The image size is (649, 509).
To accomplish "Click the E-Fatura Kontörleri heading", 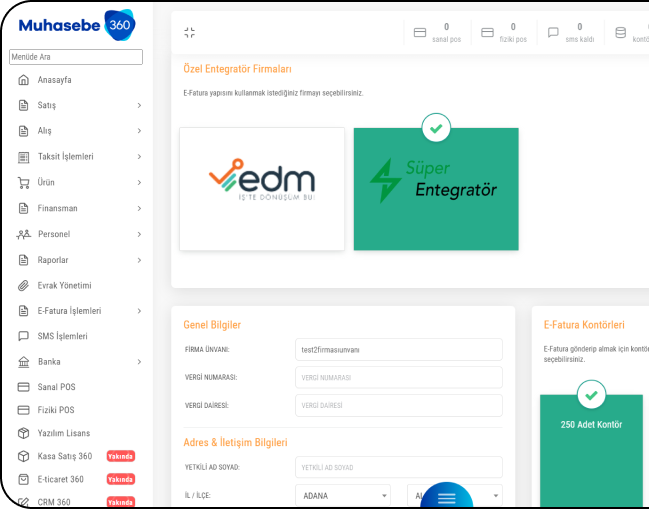I will point(584,325).
